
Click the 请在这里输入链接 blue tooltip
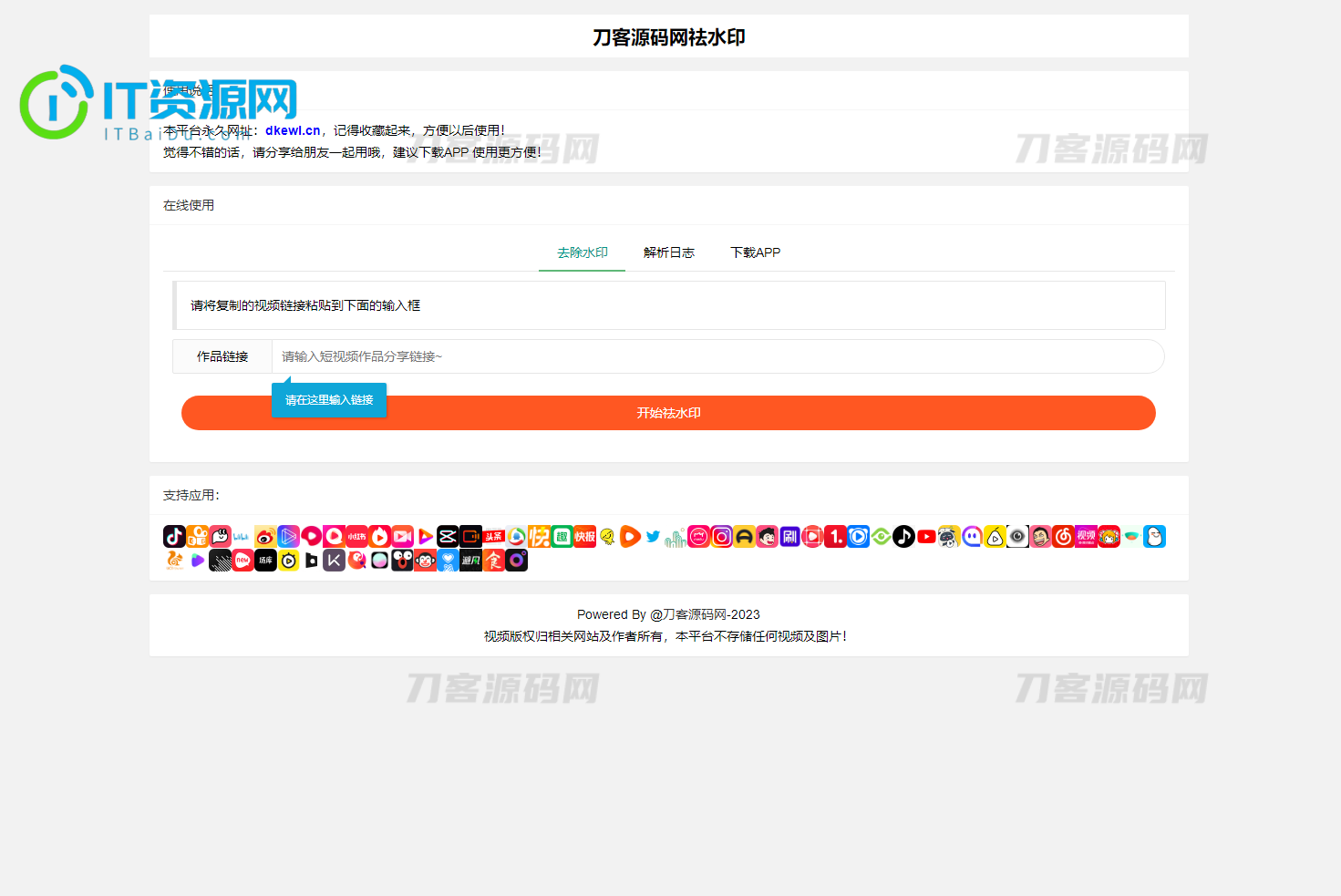pos(329,399)
